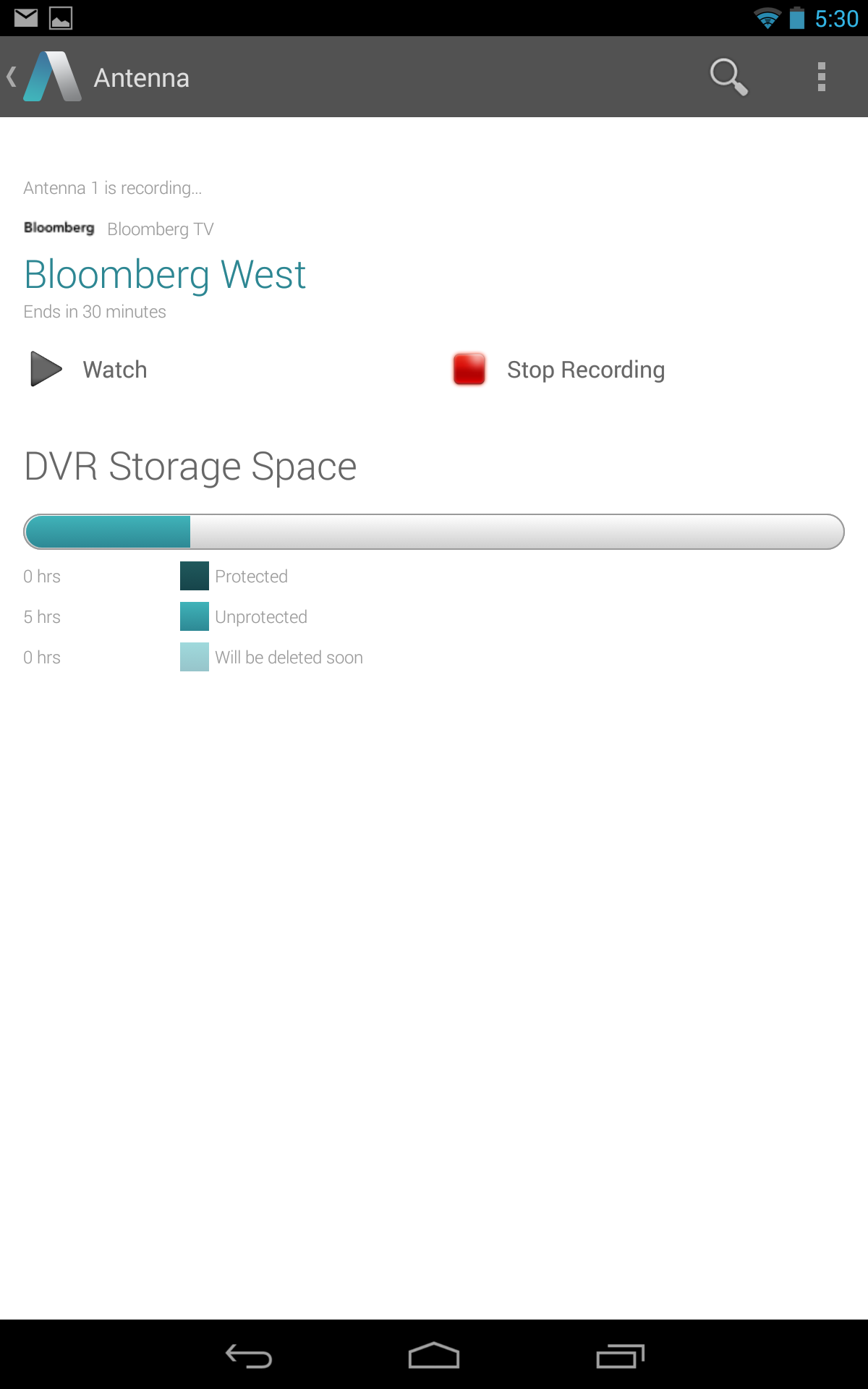Click the Antenna app logo

point(52,77)
